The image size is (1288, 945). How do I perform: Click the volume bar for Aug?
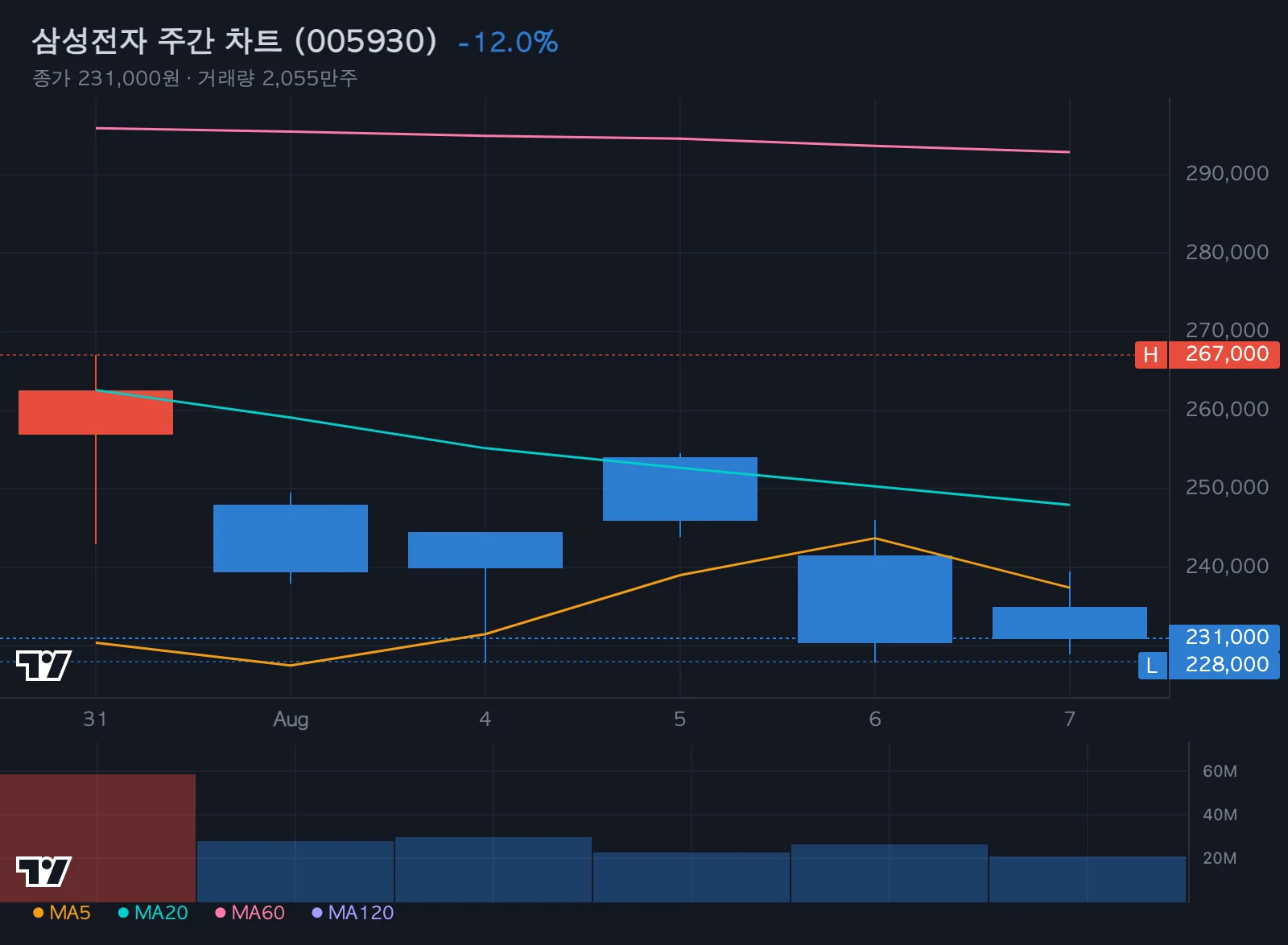click(x=295, y=872)
